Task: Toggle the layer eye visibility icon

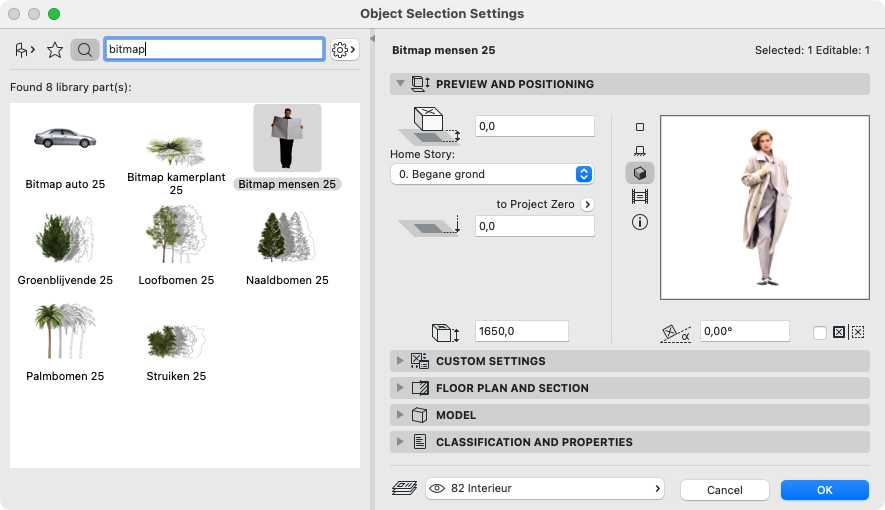Action: coord(437,489)
